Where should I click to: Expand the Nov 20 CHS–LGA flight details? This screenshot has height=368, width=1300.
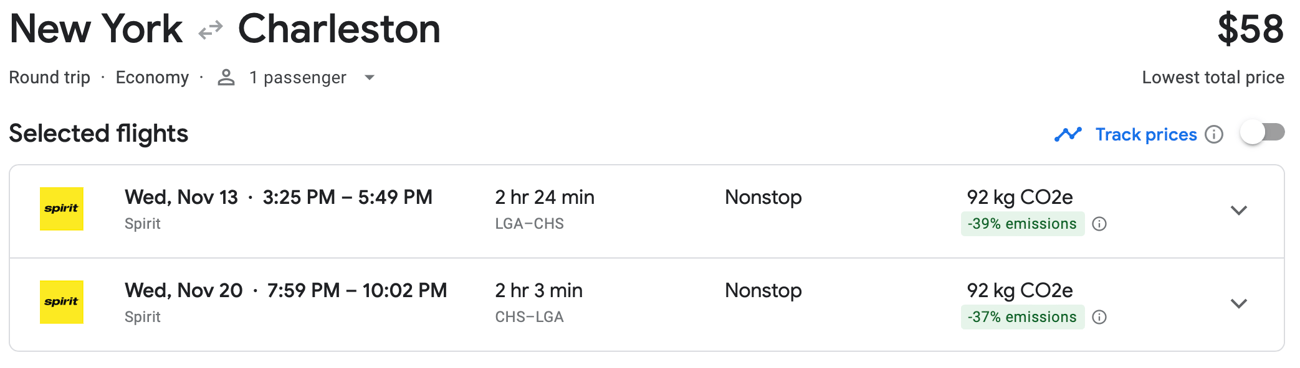click(1238, 303)
